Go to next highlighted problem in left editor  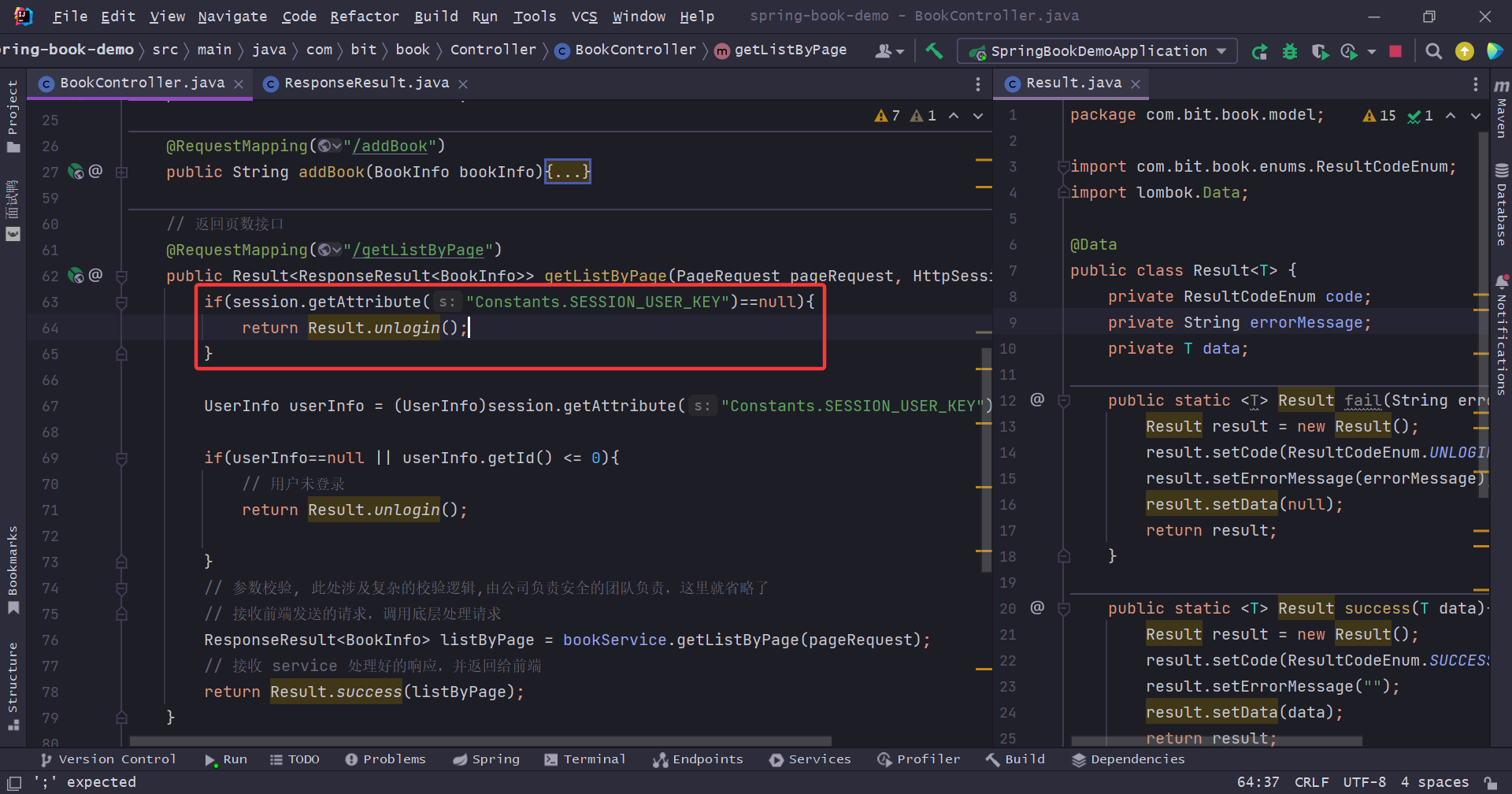978,116
